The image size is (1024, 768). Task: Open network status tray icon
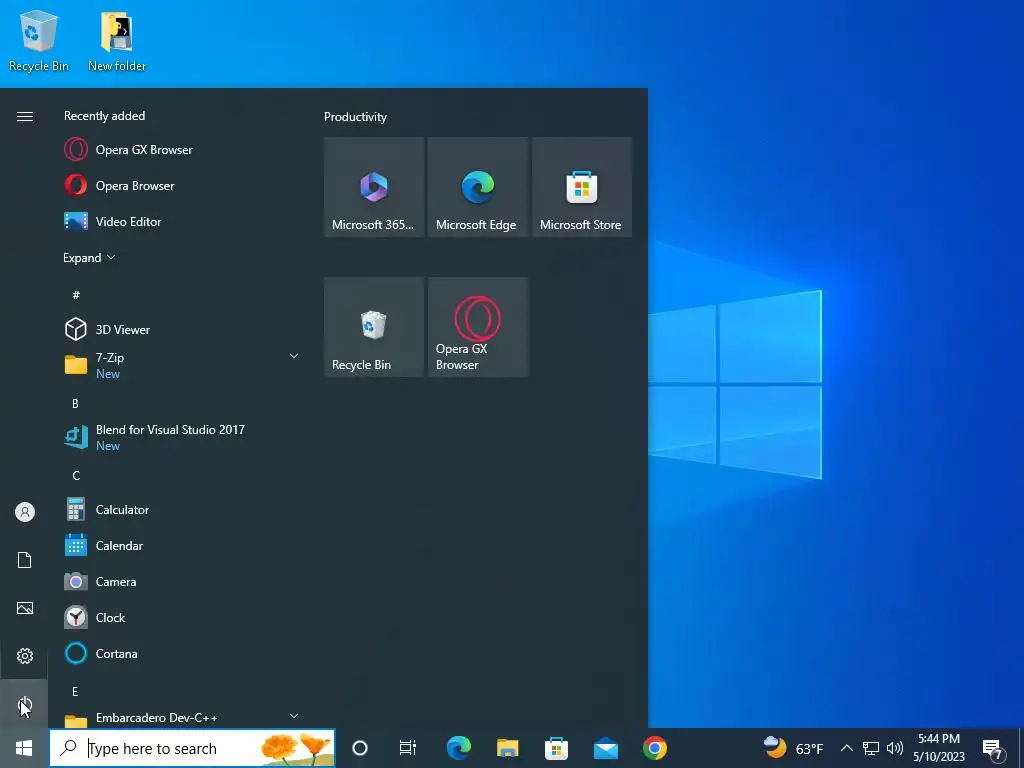pyautogui.click(x=871, y=748)
